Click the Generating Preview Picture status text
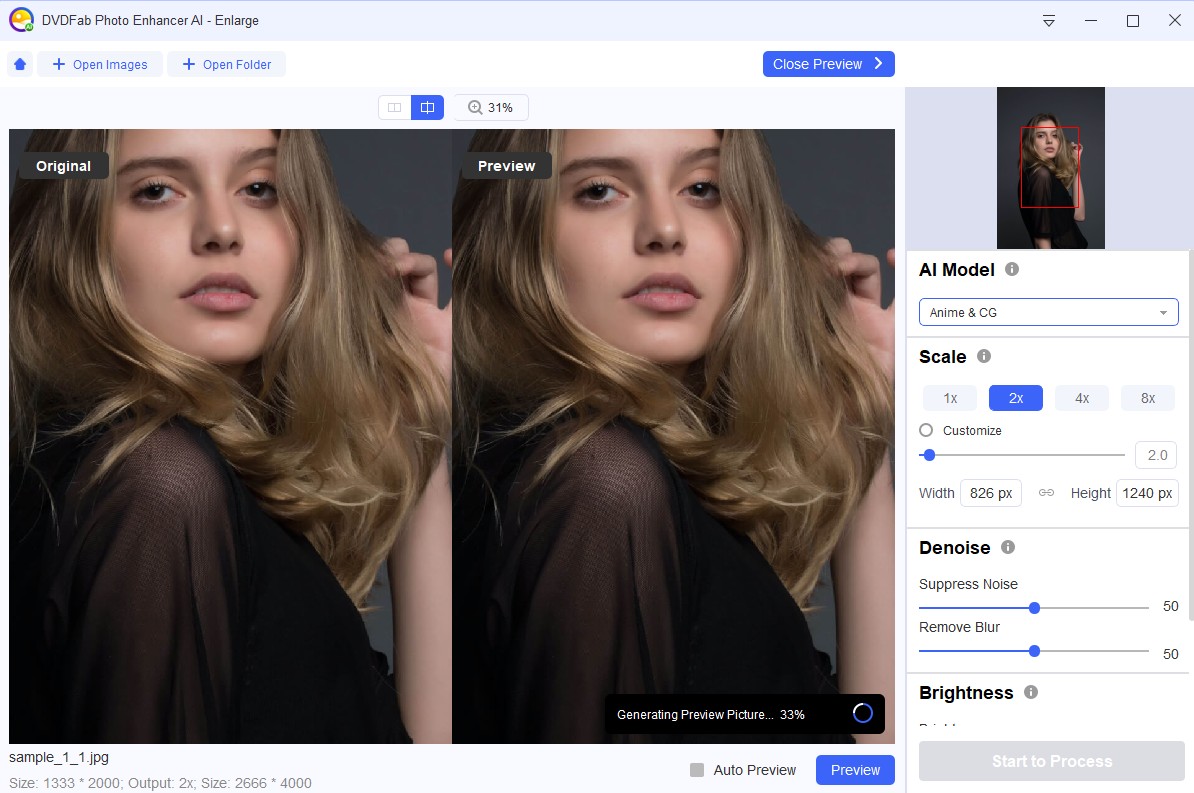This screenshot has height=793, width=1194. click(710, 715)
